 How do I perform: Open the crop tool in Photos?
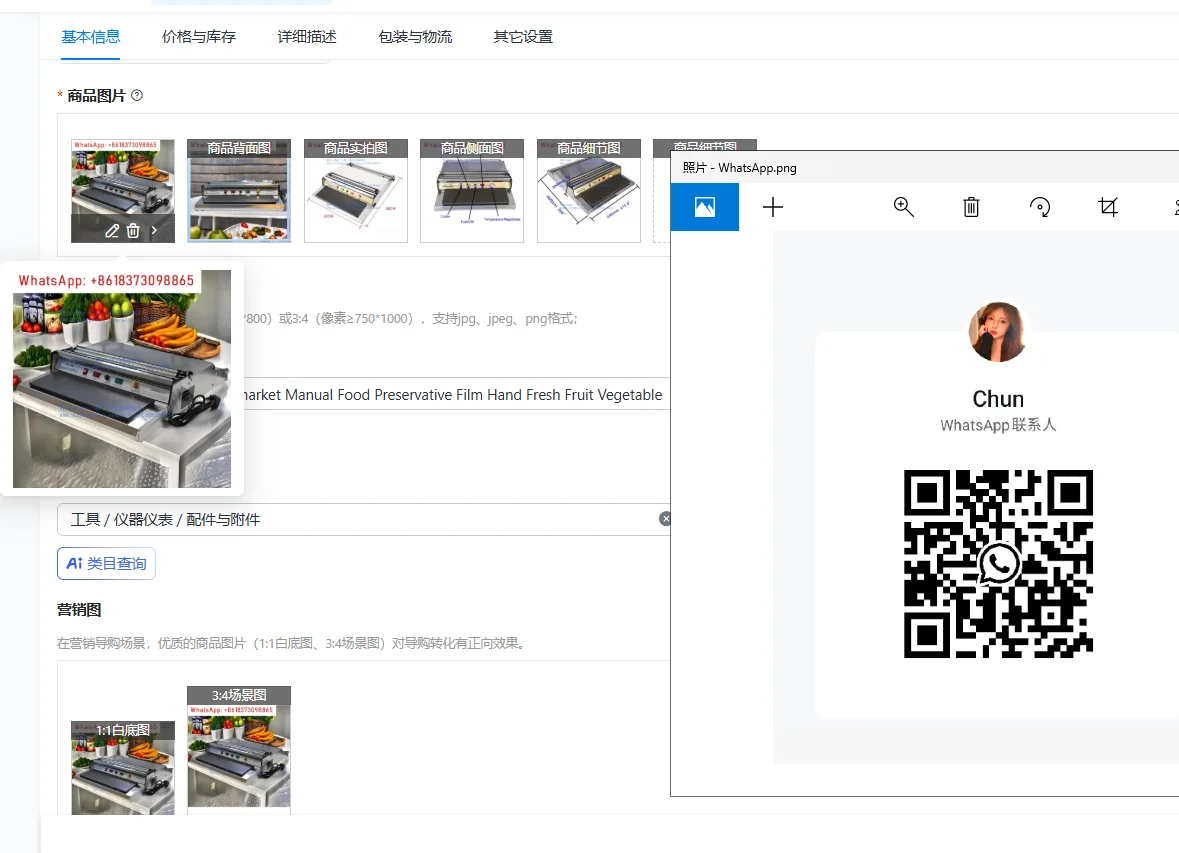click(x=1108, y=207)
